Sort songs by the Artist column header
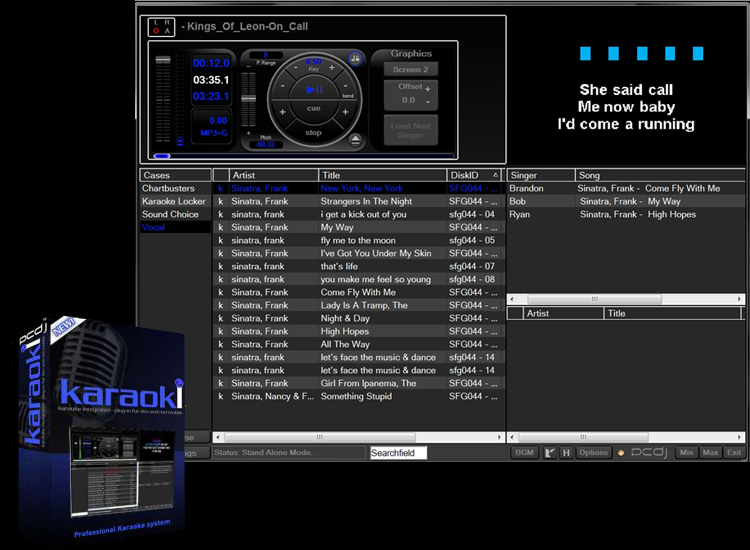This screenshot has width=750, height=550. pyautogui.click(x=274, y=175)
